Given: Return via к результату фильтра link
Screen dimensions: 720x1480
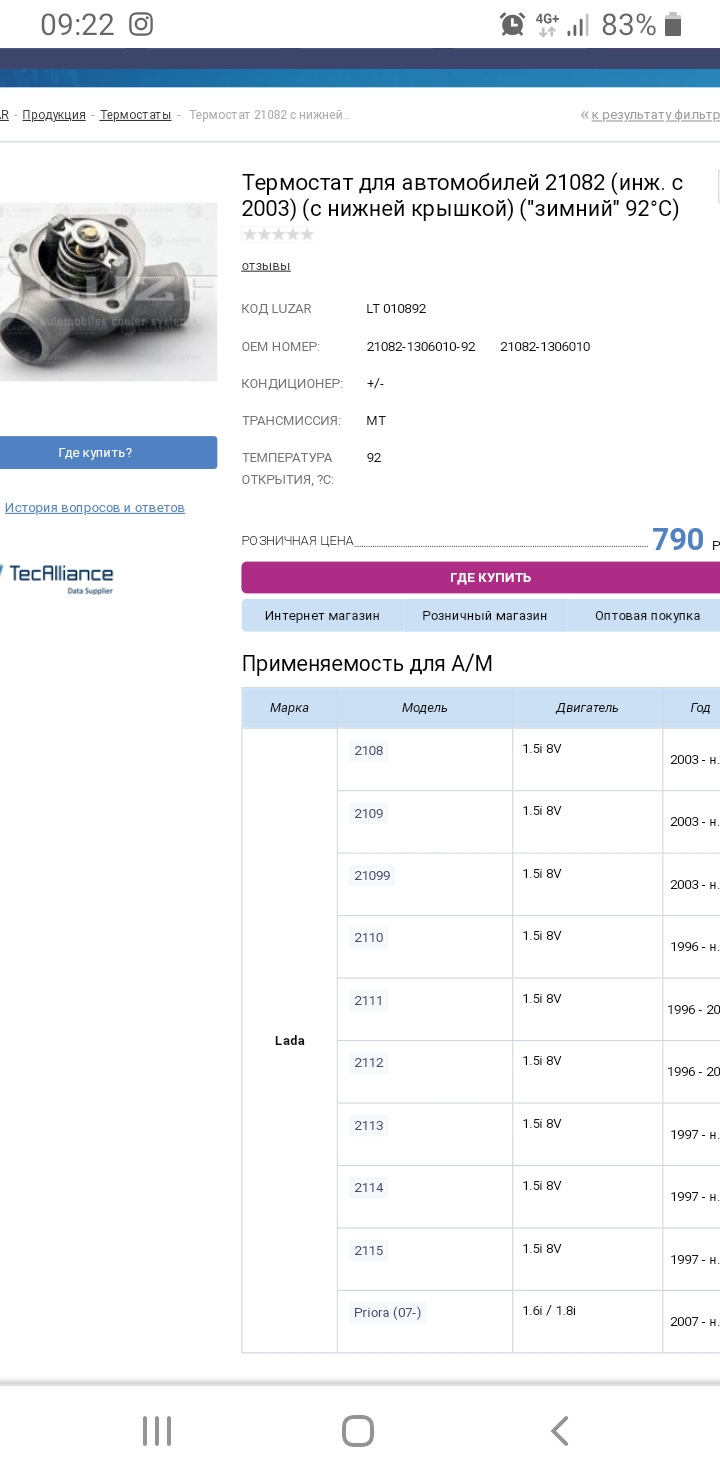Looking at the screenshot, I should [654, 115].
